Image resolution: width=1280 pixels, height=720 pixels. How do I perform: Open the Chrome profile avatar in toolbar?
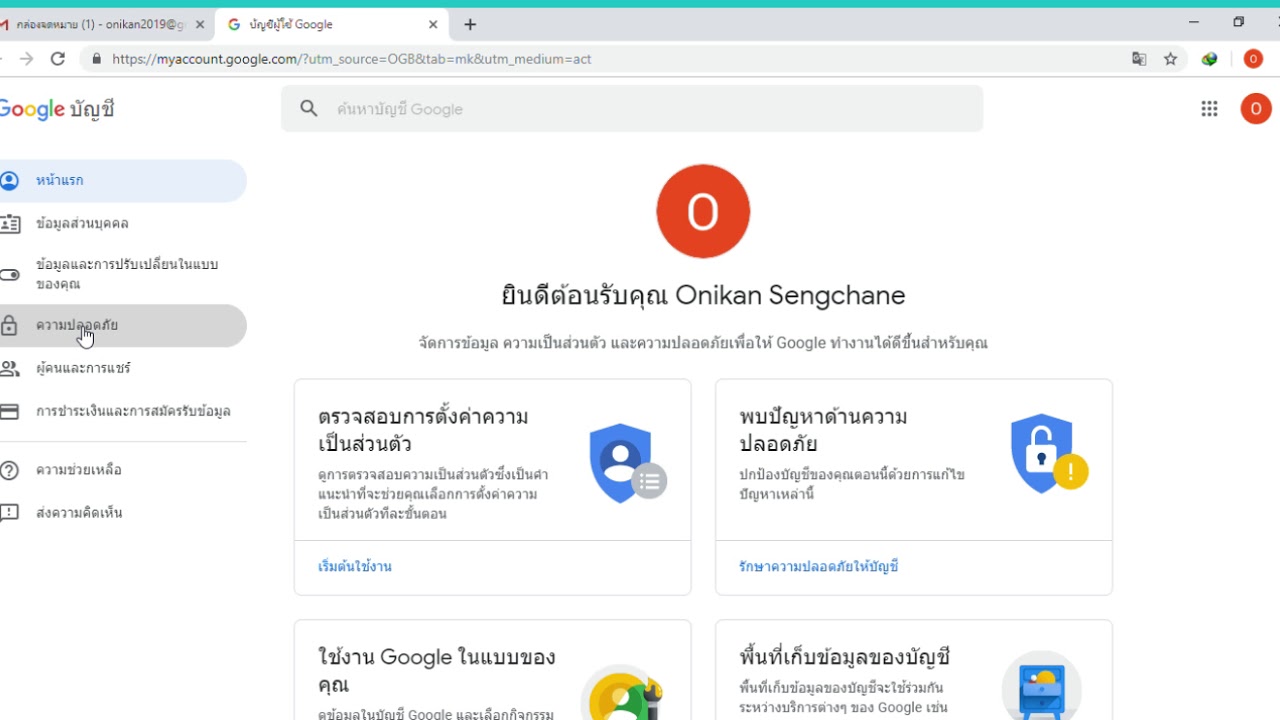click(1253, 59)
